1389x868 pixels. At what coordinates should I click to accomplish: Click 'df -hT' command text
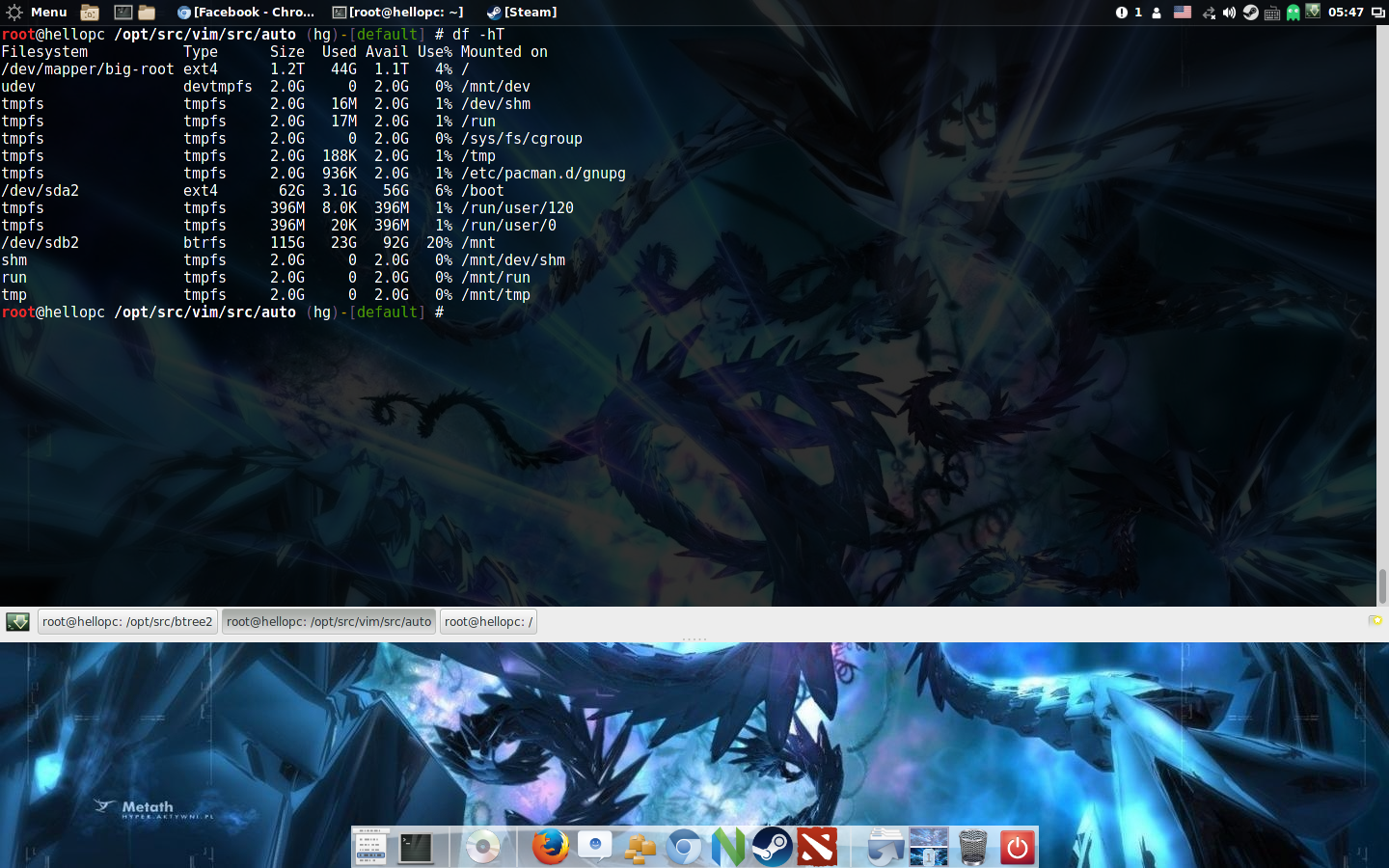point(478,35)
